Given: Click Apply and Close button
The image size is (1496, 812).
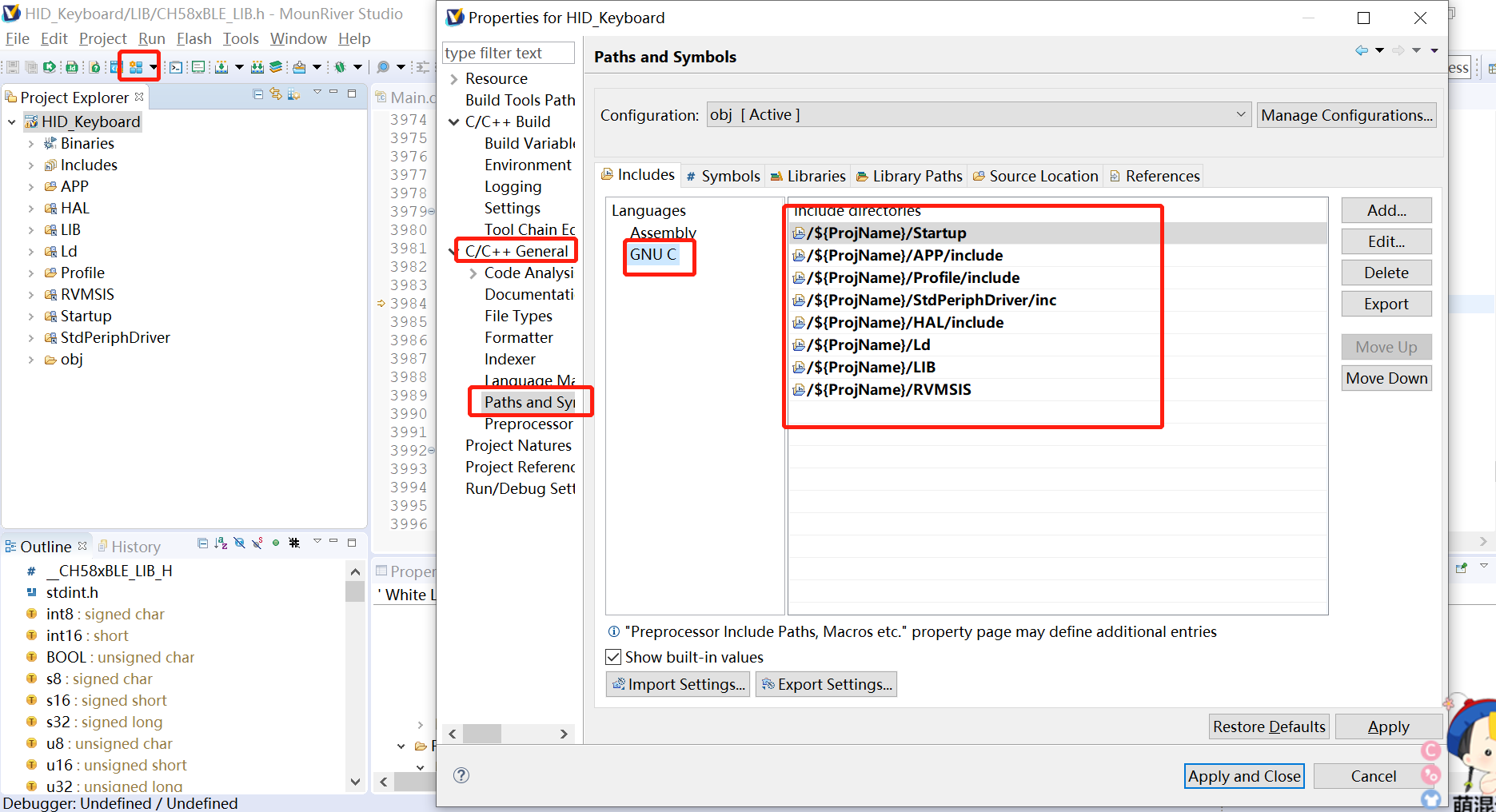Looking at the screenshot, I should click(1243, 776).
